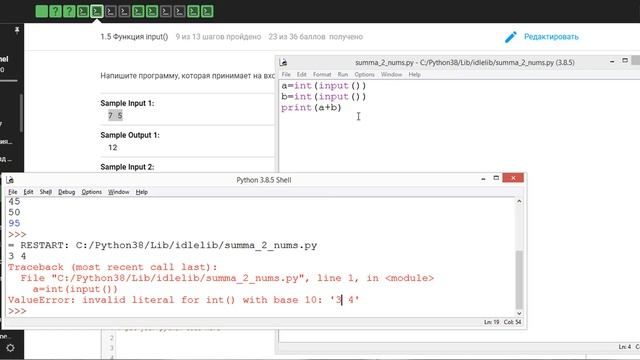Click the Shell vertical scrollbar thumb
Viewport: 640px width, 360px height.
tap(519, 280)
